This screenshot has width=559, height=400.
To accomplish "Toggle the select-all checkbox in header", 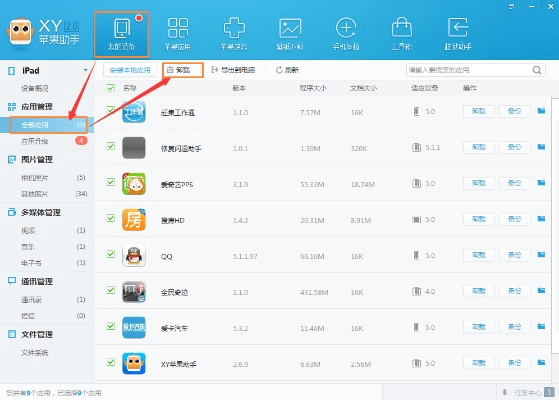I will coord(111,88).
